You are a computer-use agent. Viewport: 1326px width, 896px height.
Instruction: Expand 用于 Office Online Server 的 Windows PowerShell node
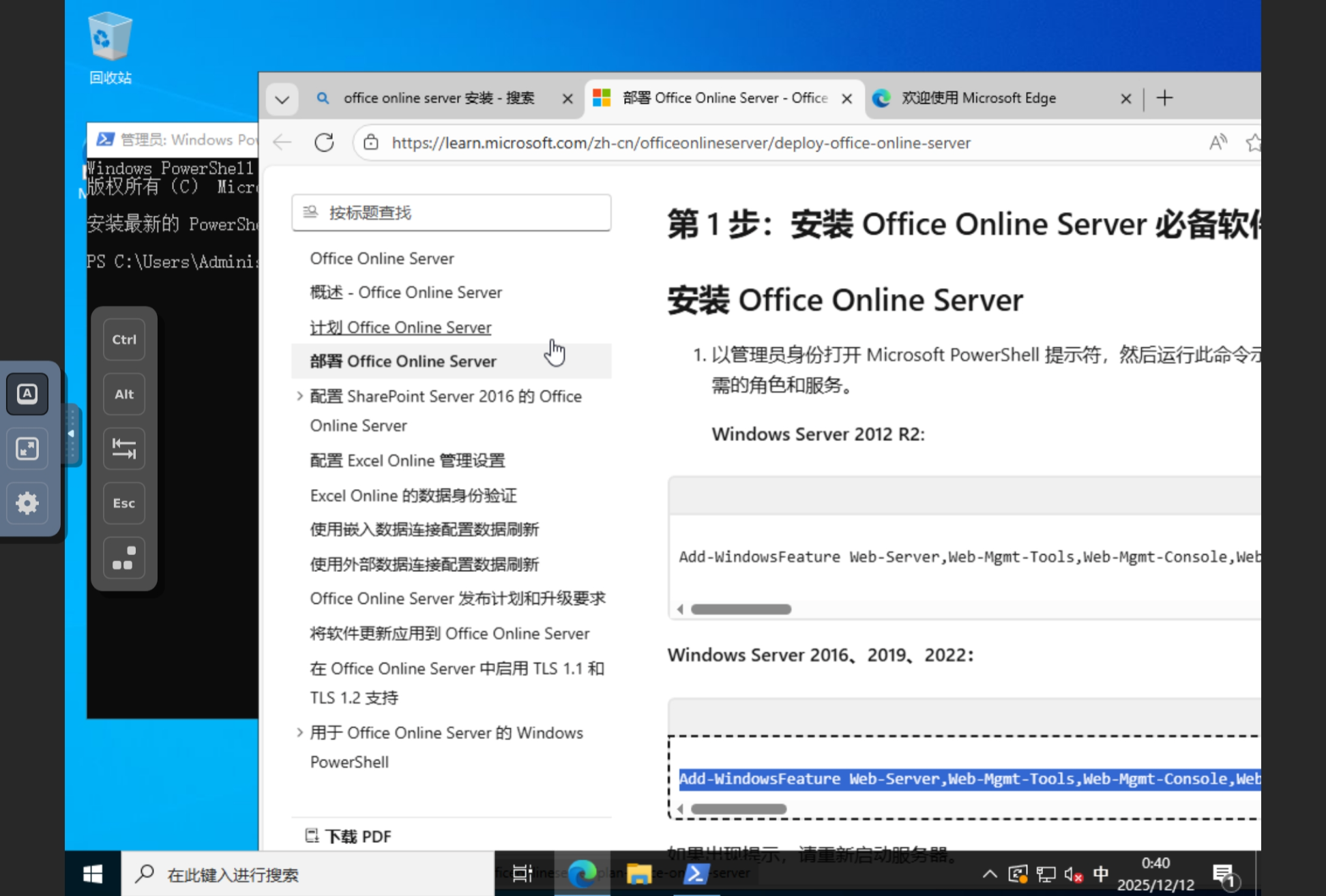(299, 732)
